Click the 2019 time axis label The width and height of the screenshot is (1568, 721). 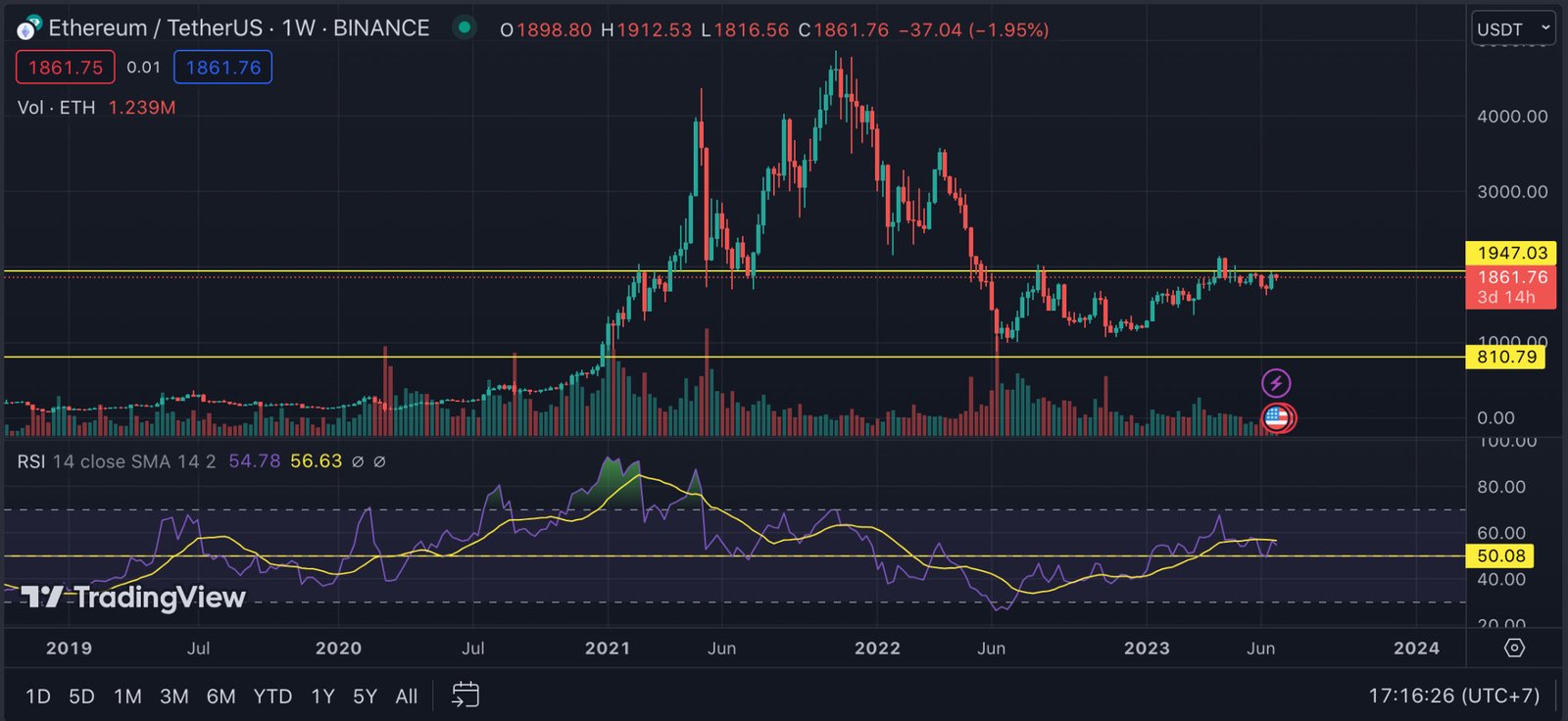coord(69,649)
